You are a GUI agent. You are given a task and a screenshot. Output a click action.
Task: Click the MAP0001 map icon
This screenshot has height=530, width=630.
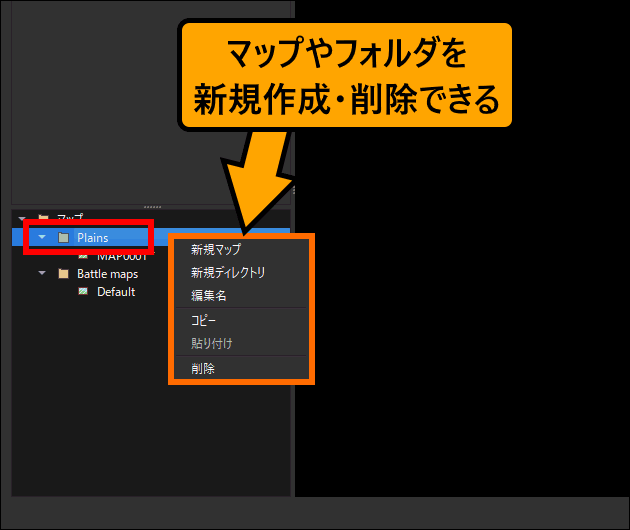(x=83, y=256)
